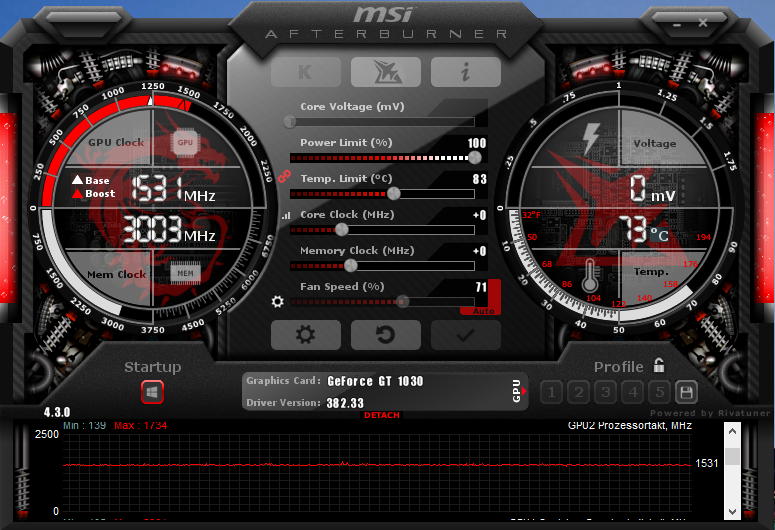Click the Temp. Limit value 83
This screenshot has width=775, height=530.
(479, 179)
